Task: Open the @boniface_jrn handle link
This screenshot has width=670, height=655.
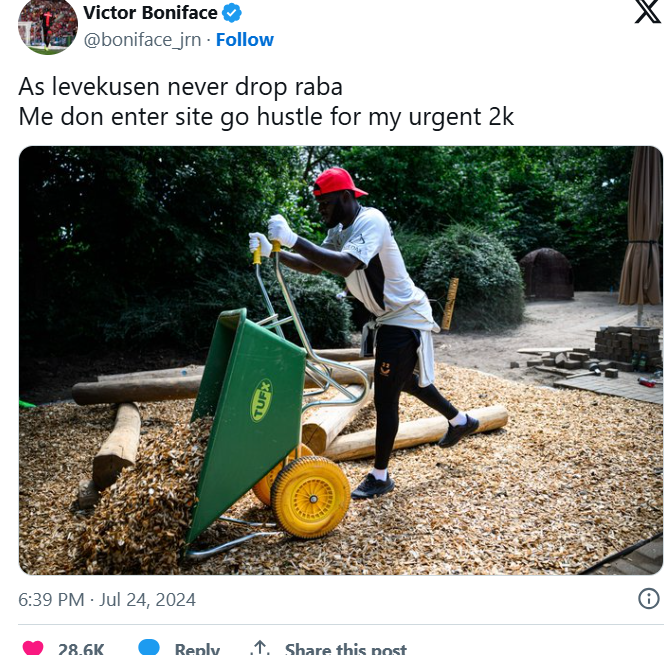Action: tap(142, 40)
